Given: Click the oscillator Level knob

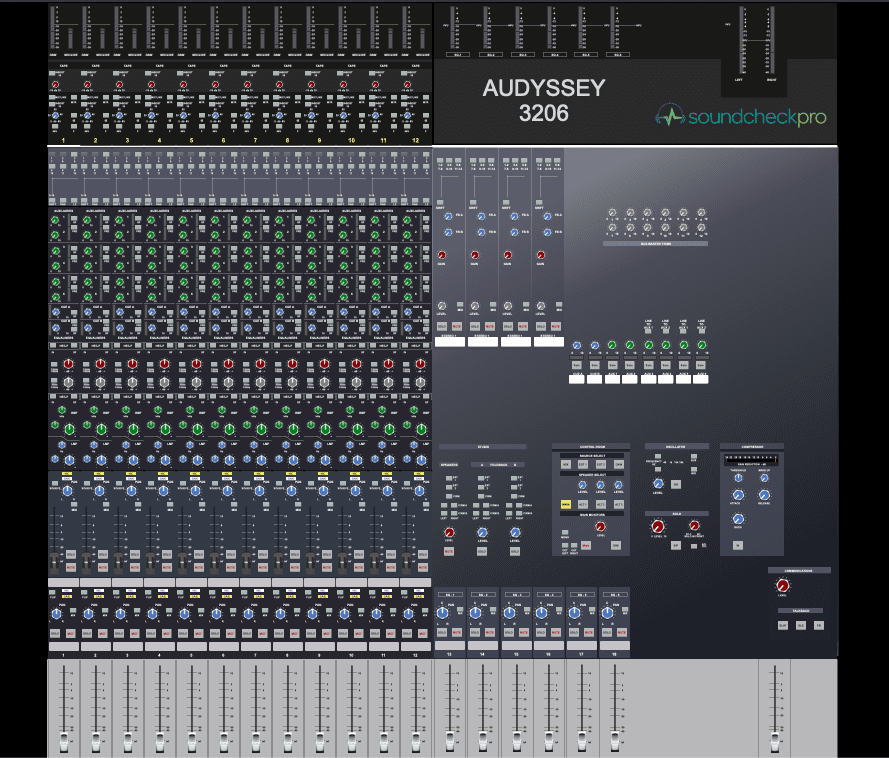Looking at the screenshot, I should pos(658,484).
